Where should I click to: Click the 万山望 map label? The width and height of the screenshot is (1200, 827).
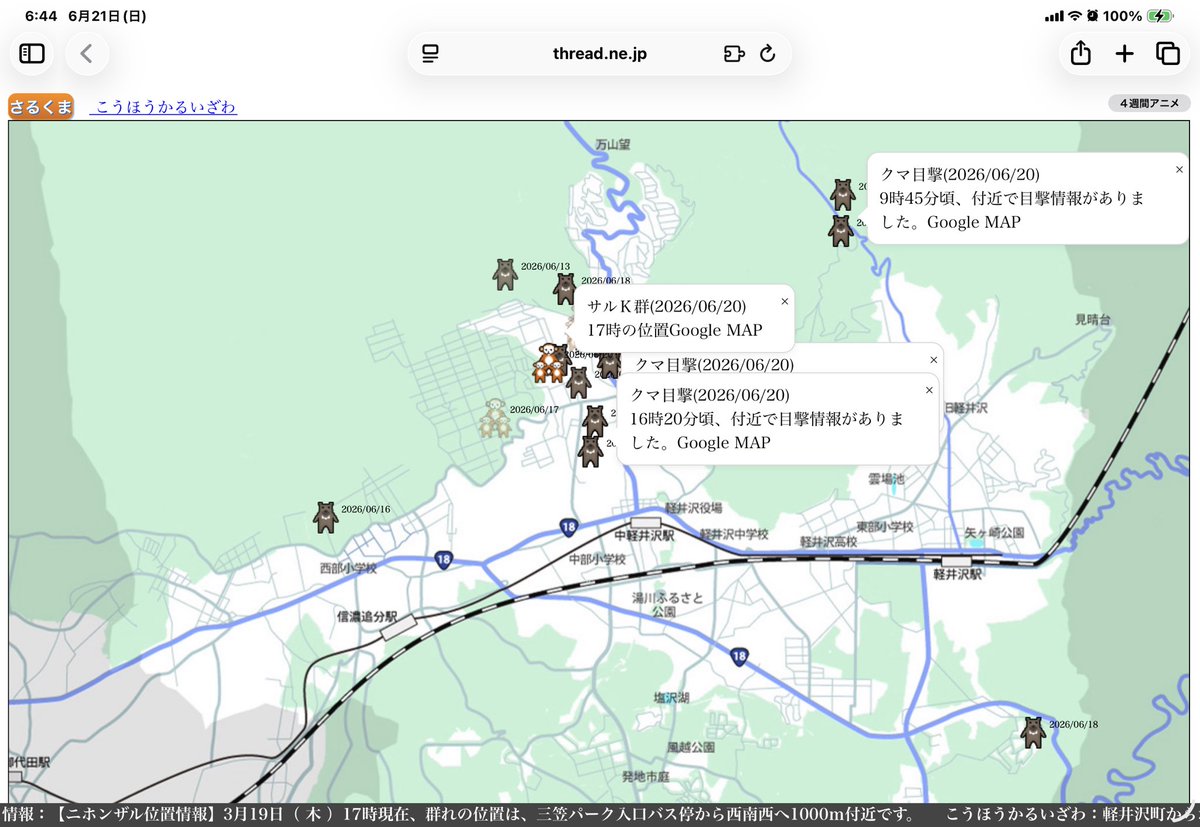(x=613, y=144)
